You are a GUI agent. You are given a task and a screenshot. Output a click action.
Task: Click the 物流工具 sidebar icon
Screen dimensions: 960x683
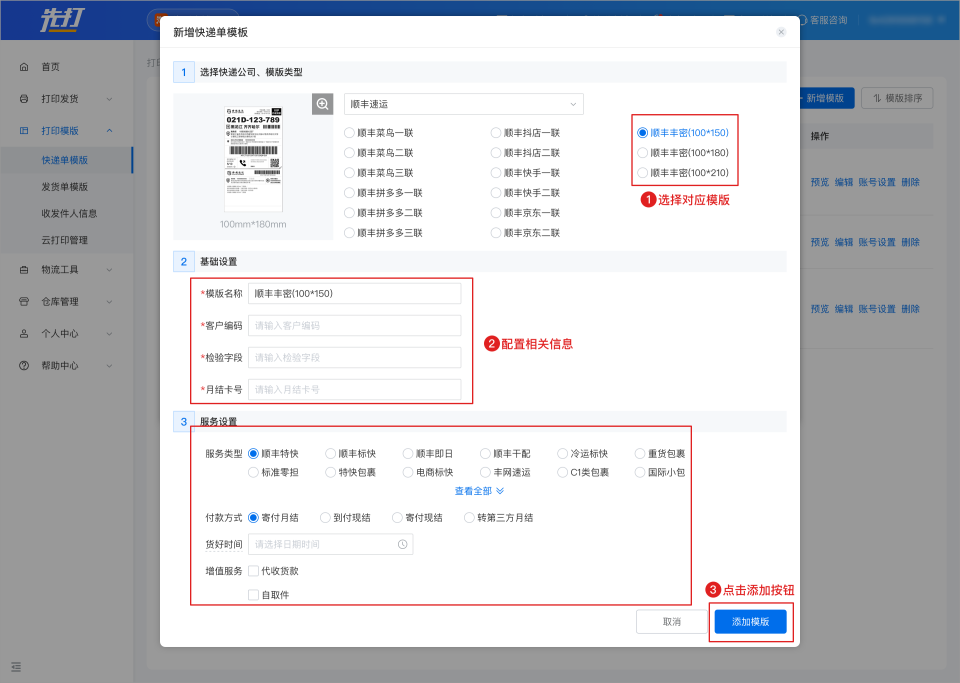coord(24,270)
